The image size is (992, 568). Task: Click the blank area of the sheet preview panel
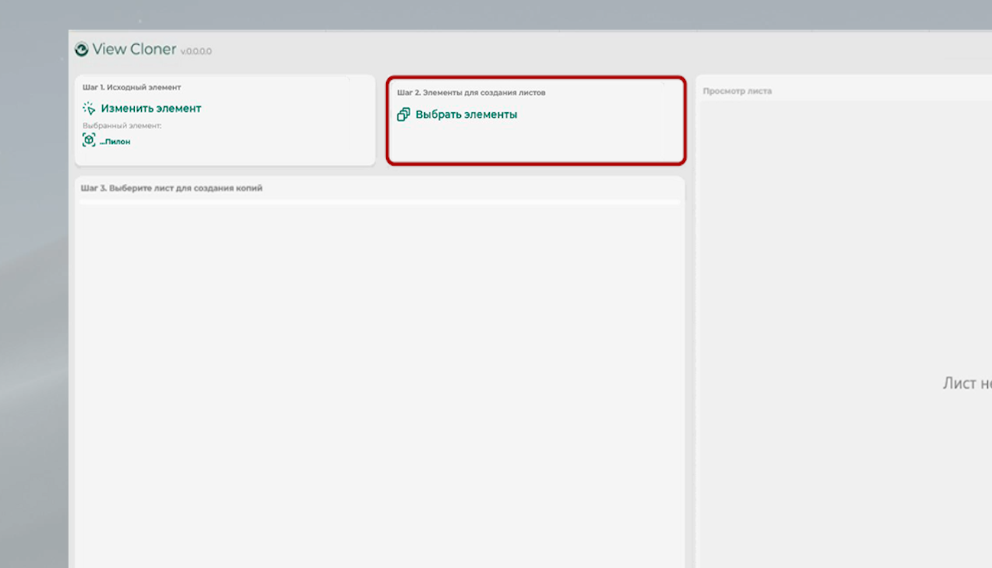tap(840, 250)
